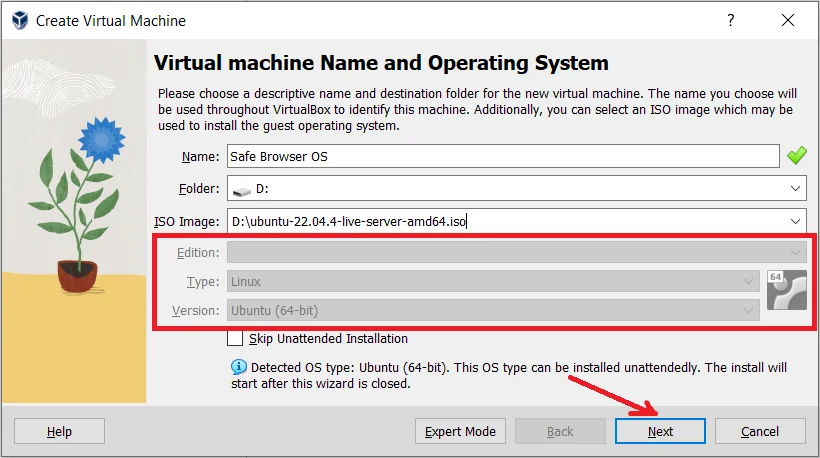Open the Folder dropdown arrow
Viewport: 820px width, 458px height.
(795, 188)
